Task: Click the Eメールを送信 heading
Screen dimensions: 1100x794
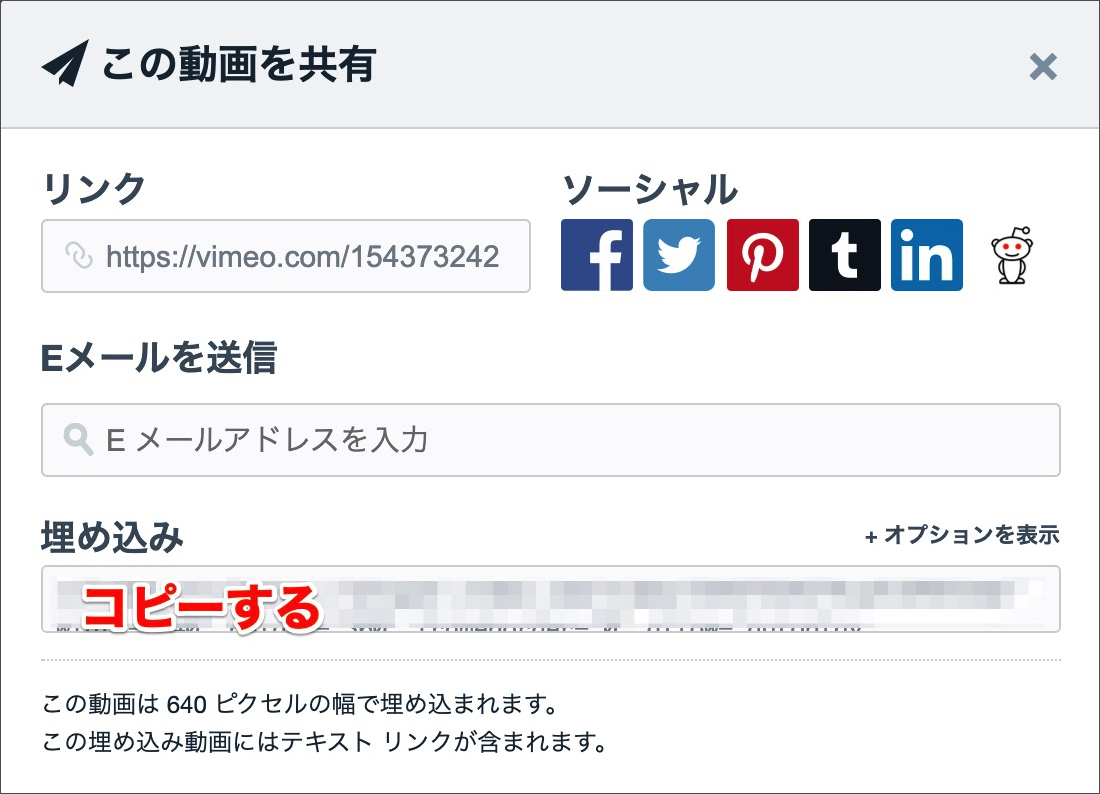Action: pos(159,357)
